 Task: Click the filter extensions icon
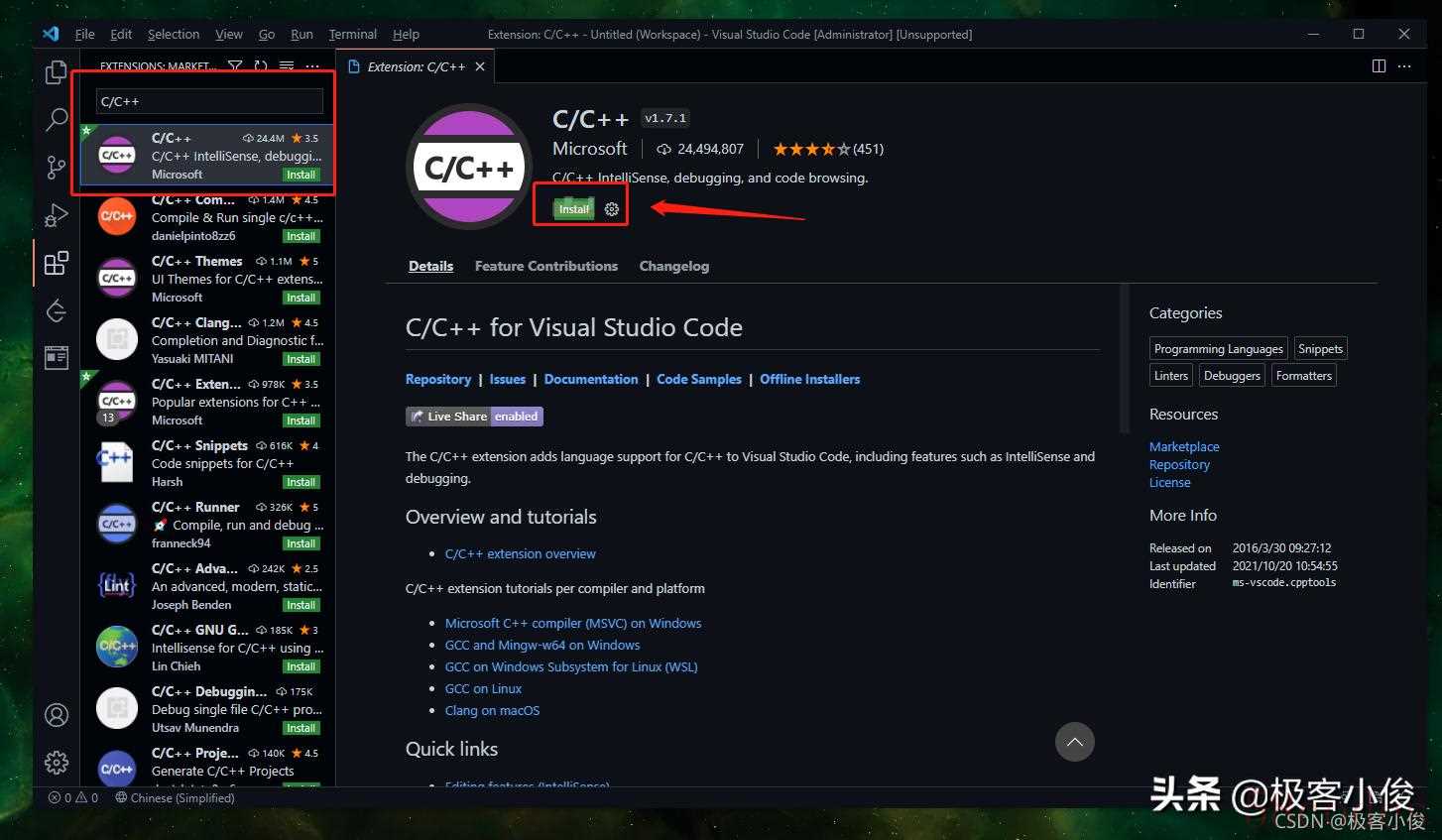click(235, 66)
